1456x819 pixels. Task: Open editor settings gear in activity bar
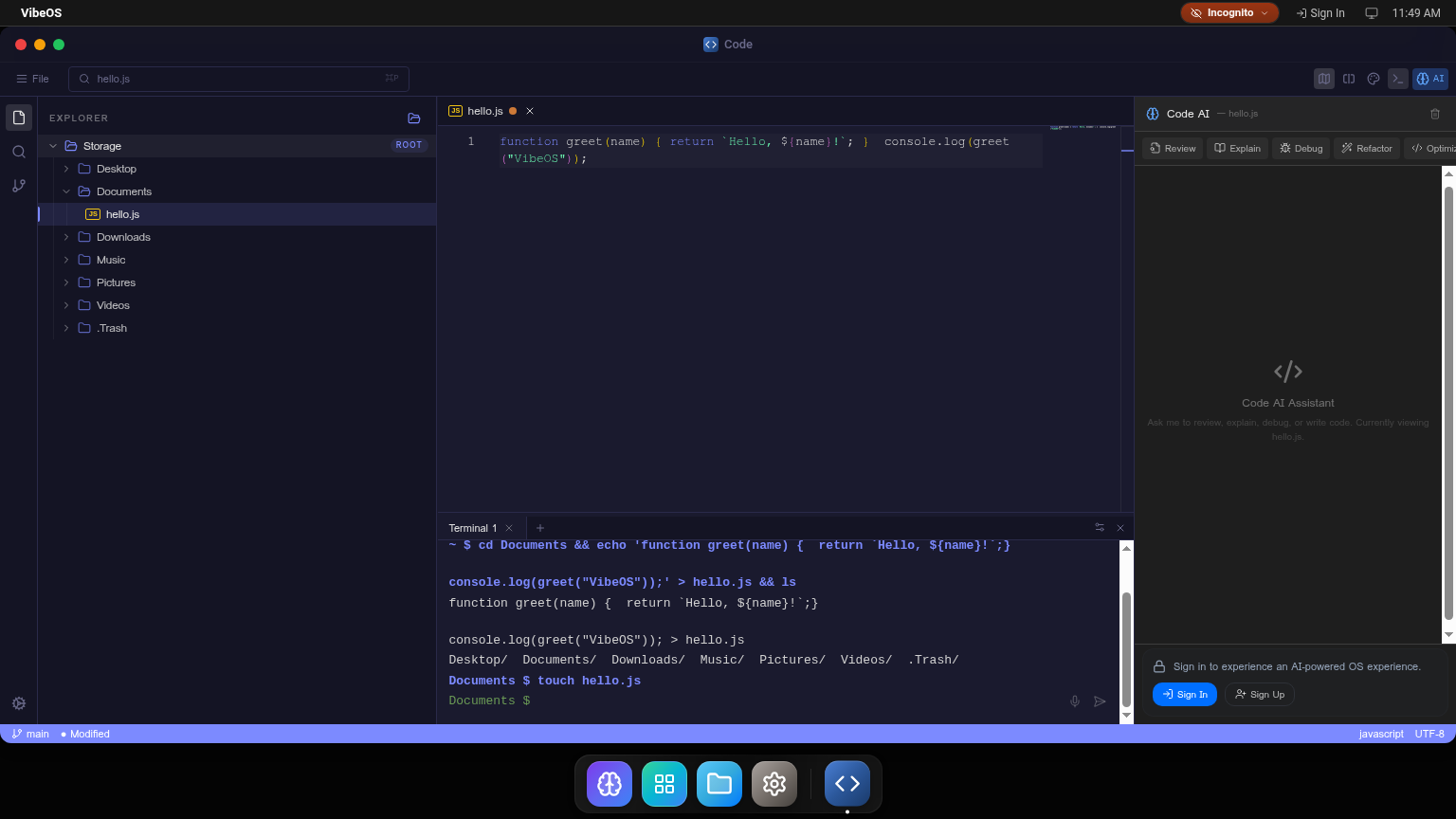(x=19, y=703)
